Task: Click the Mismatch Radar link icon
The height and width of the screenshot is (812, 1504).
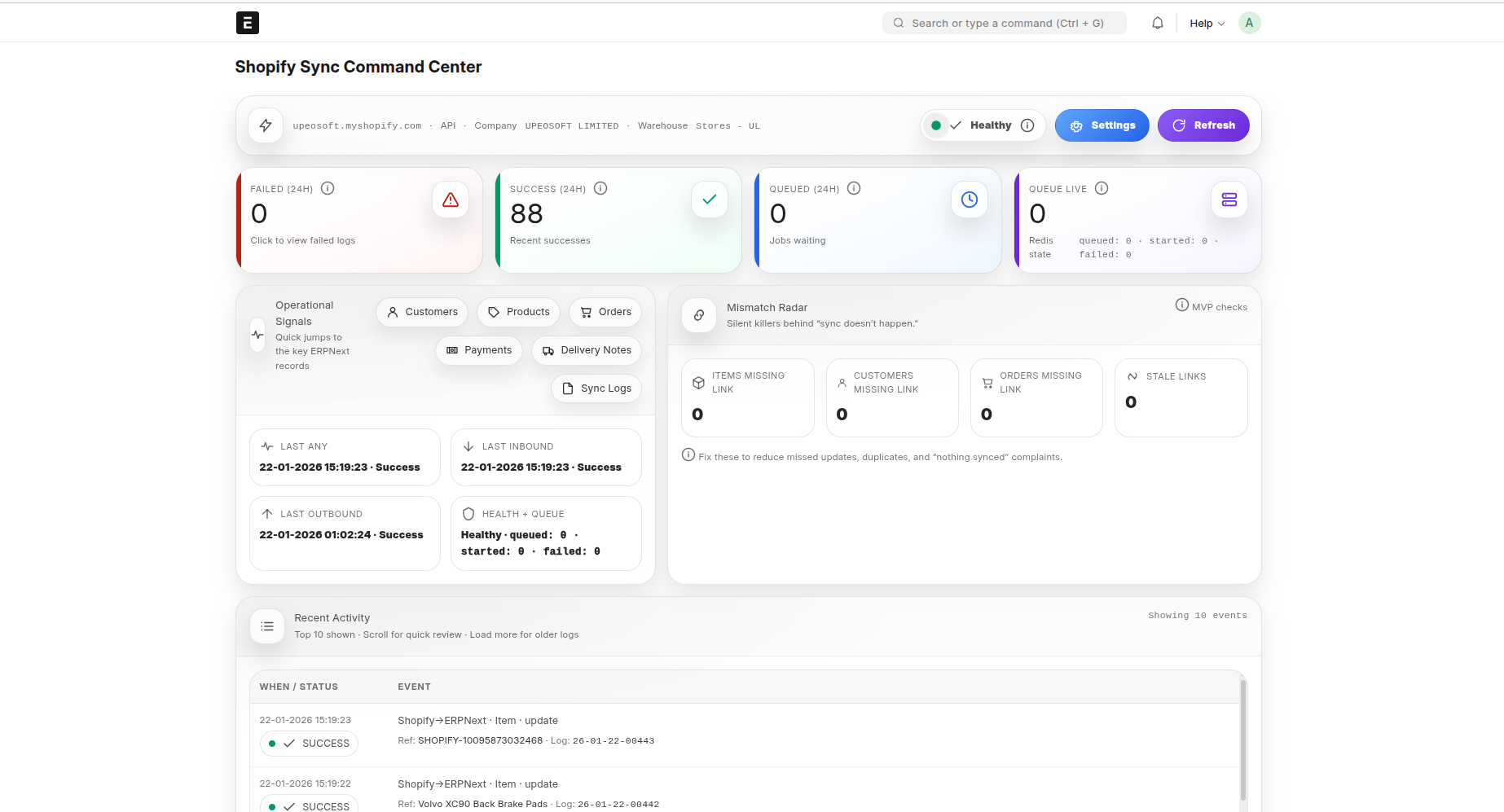Action: [x=698, y=315]
